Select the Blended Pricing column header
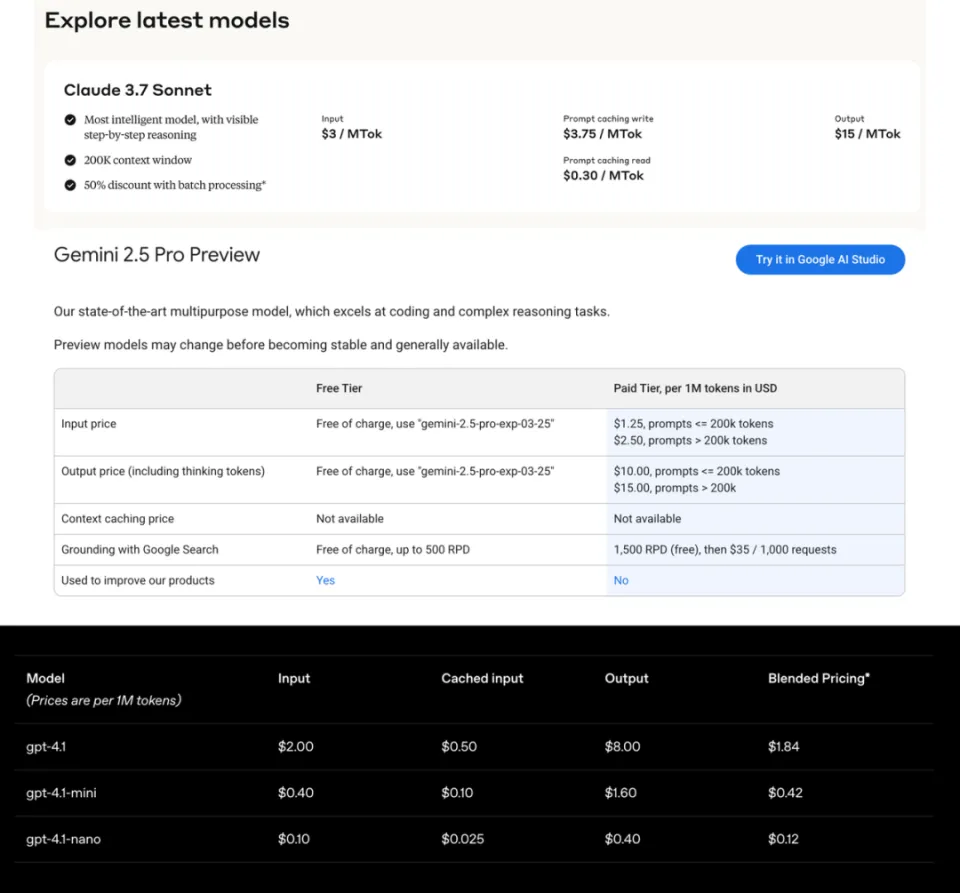 tap(818, 678)
